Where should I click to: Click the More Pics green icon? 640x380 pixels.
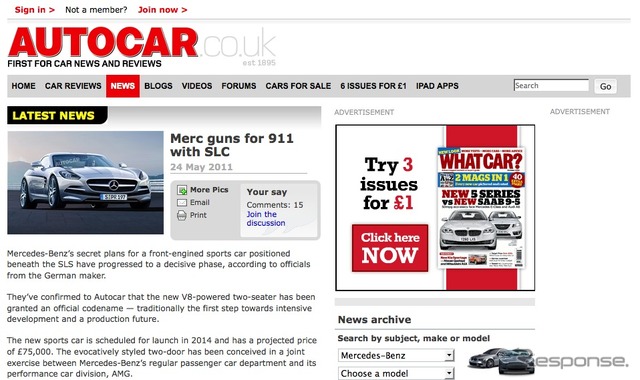(182, 190)
